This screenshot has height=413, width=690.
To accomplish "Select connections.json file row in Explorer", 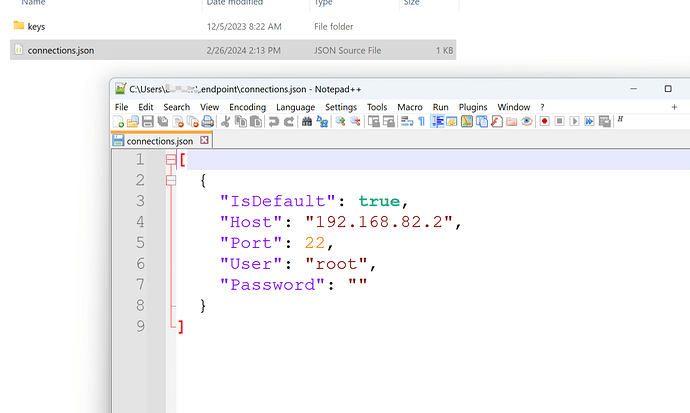I will point(233,50).
